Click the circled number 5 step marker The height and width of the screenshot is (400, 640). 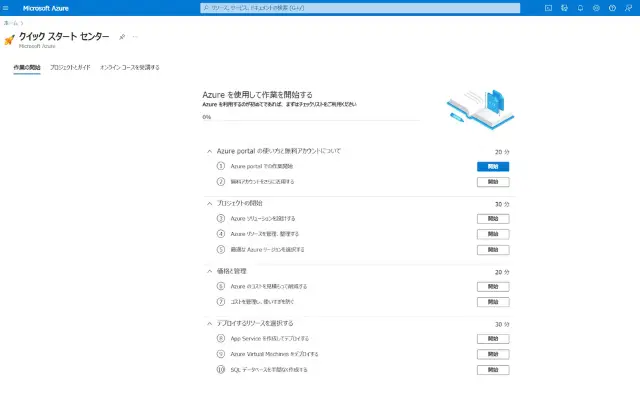click(221, 249)
